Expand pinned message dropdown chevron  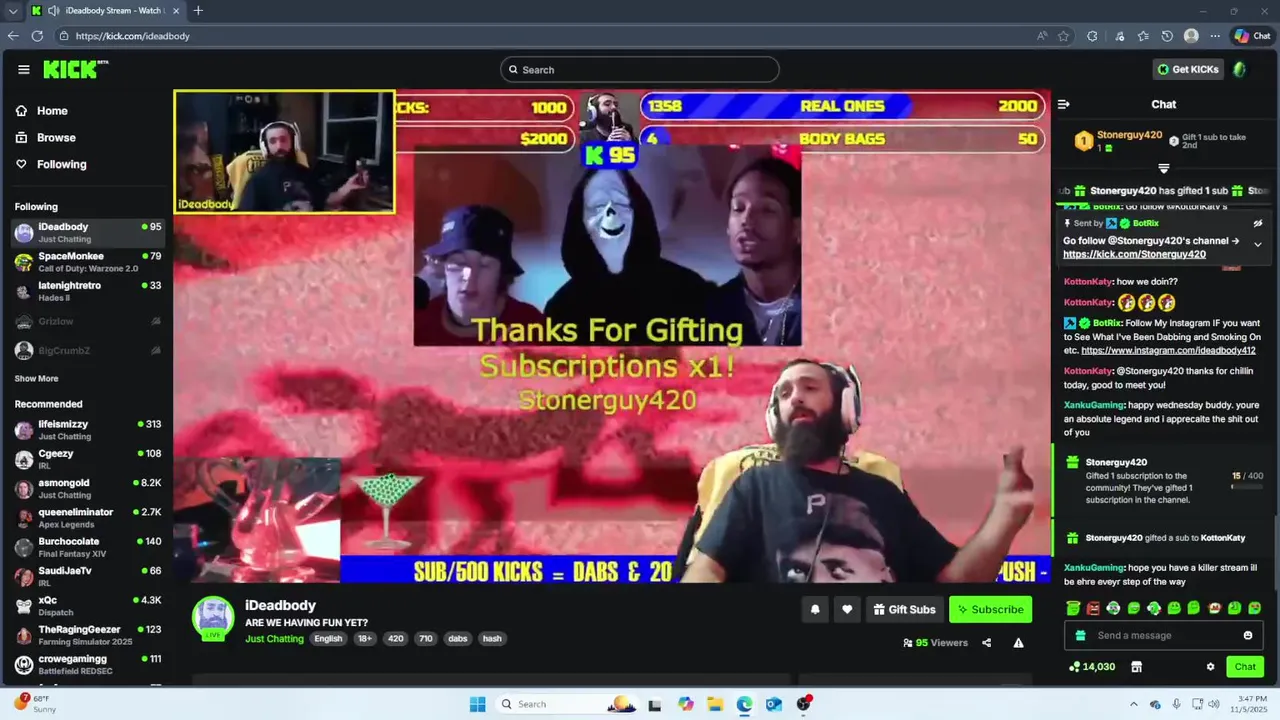[1258, 244]
